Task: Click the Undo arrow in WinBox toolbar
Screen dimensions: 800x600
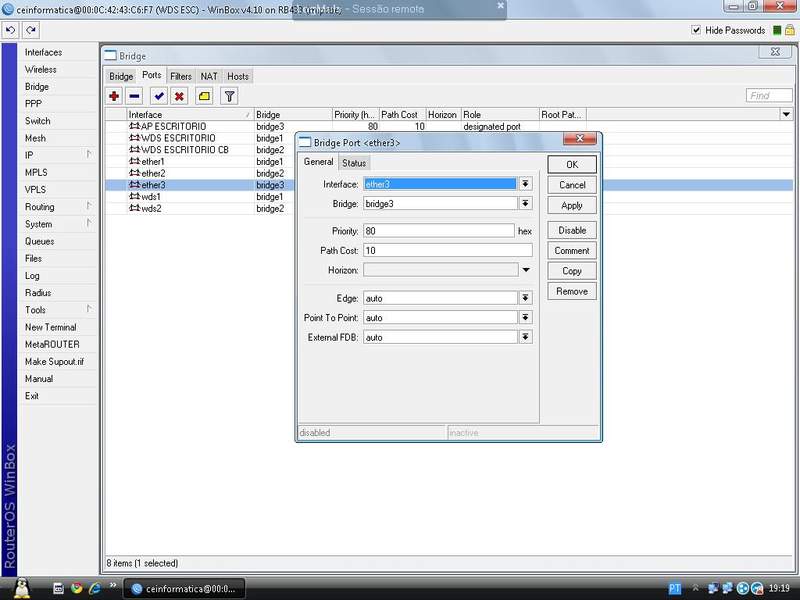Action: pyautogui.click(x=11, y=31)
